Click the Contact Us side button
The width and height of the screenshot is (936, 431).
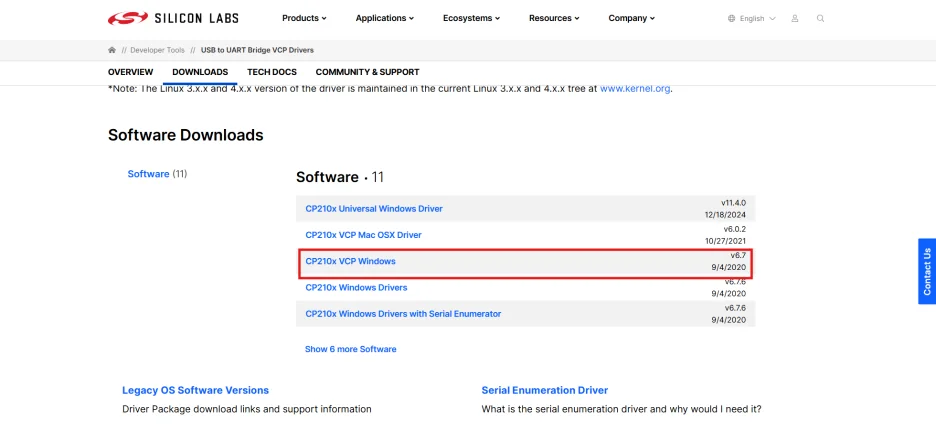[x=926, y=272]
